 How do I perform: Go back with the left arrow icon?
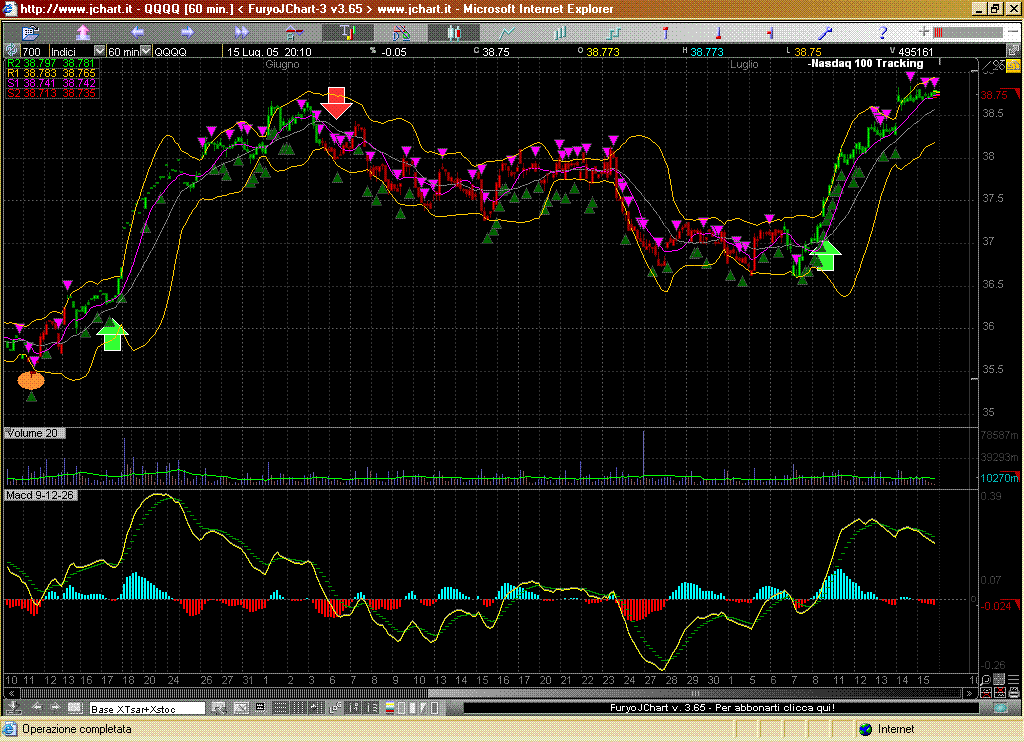138,32
